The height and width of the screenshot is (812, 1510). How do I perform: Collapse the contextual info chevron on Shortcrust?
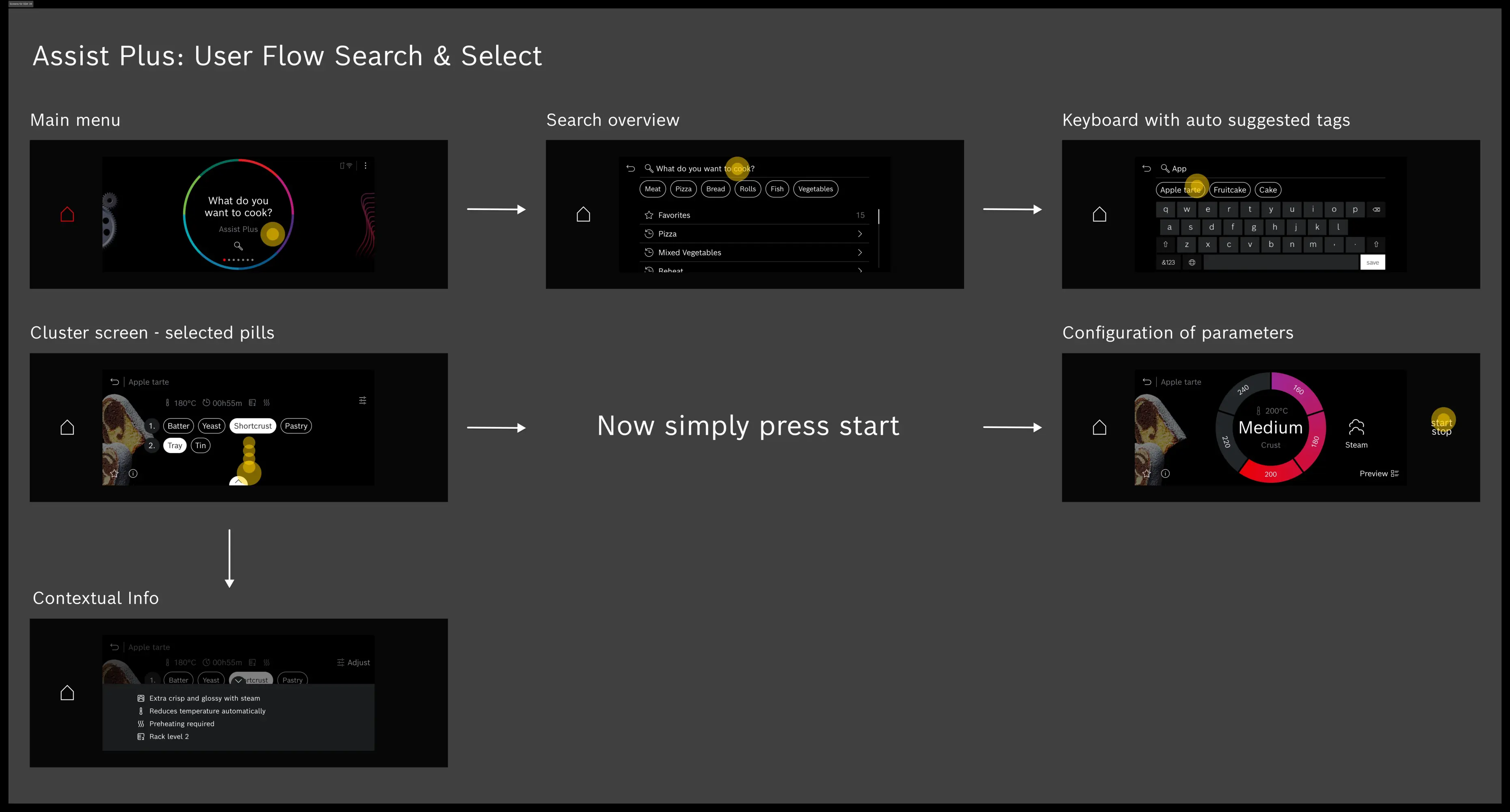click(238, 681)
